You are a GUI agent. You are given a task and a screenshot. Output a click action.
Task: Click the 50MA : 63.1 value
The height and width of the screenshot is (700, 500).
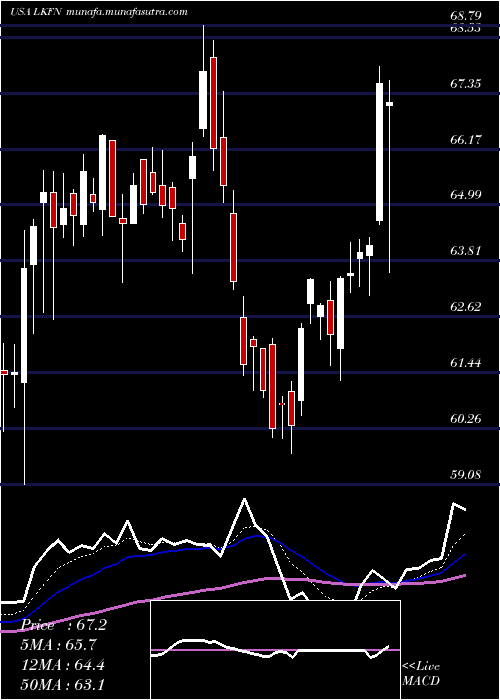point(62,685)
